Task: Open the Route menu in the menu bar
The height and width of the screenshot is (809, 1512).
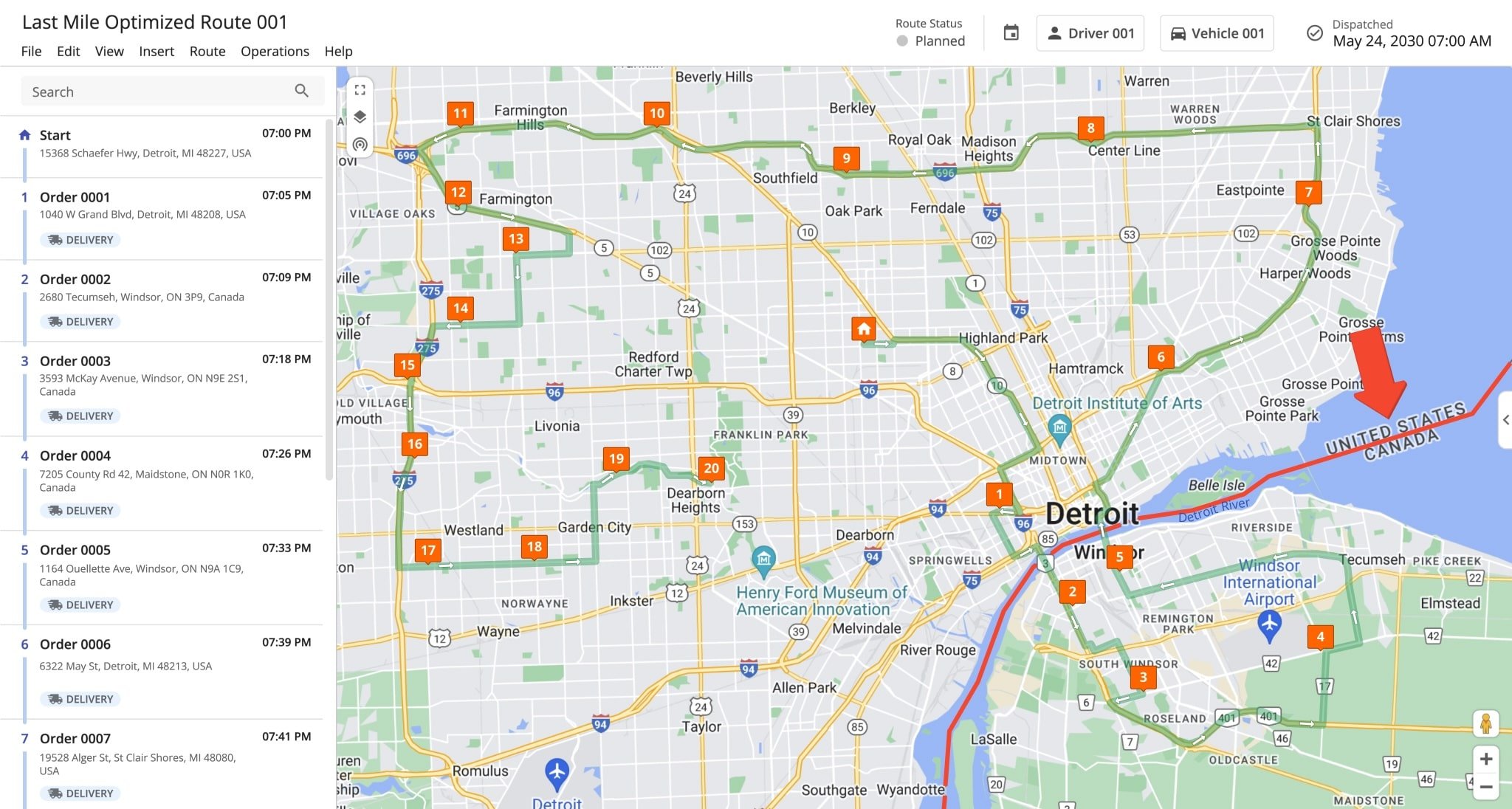Action: point(207,51)
